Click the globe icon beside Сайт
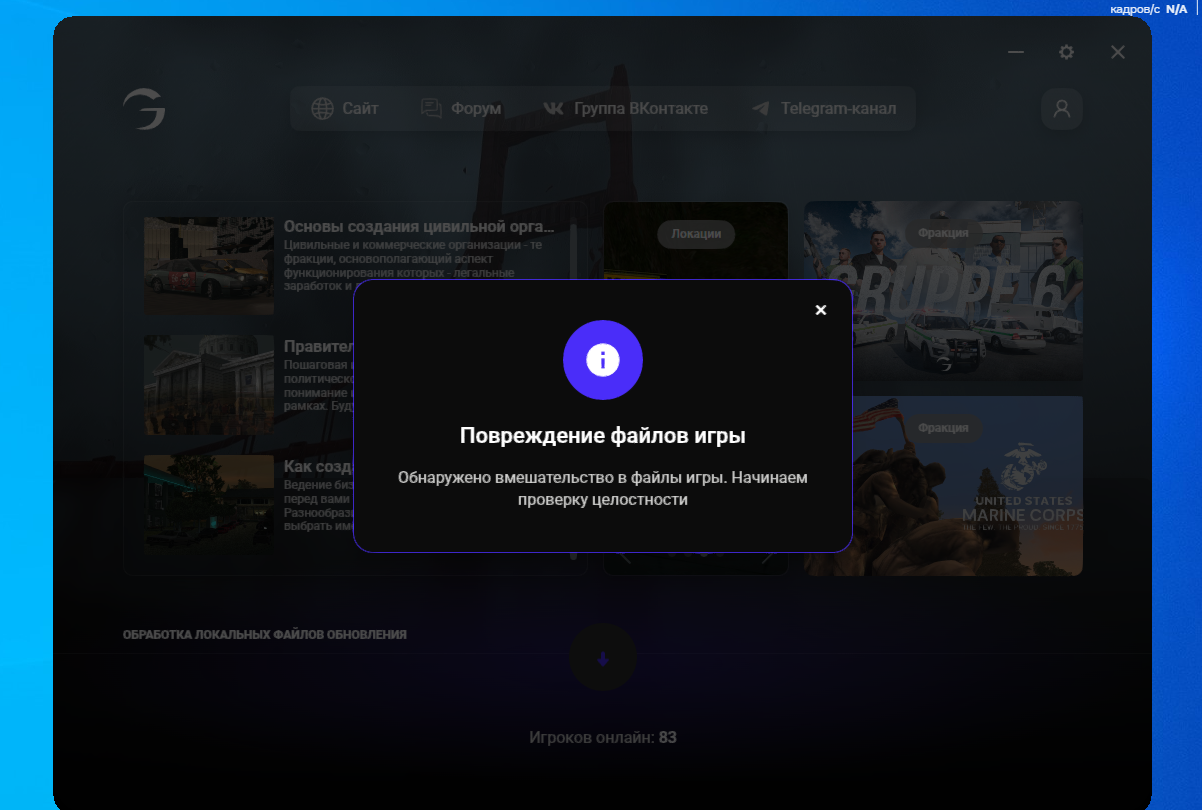 322,109
